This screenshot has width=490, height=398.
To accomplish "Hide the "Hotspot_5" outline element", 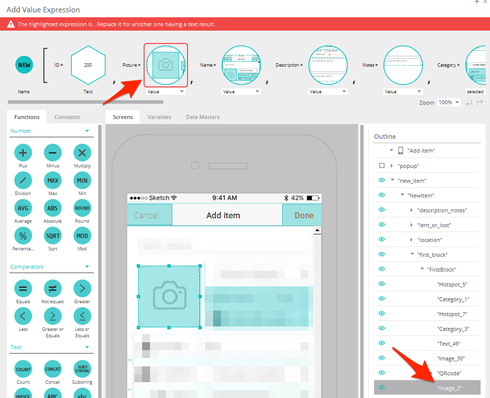I will (382, 284).
